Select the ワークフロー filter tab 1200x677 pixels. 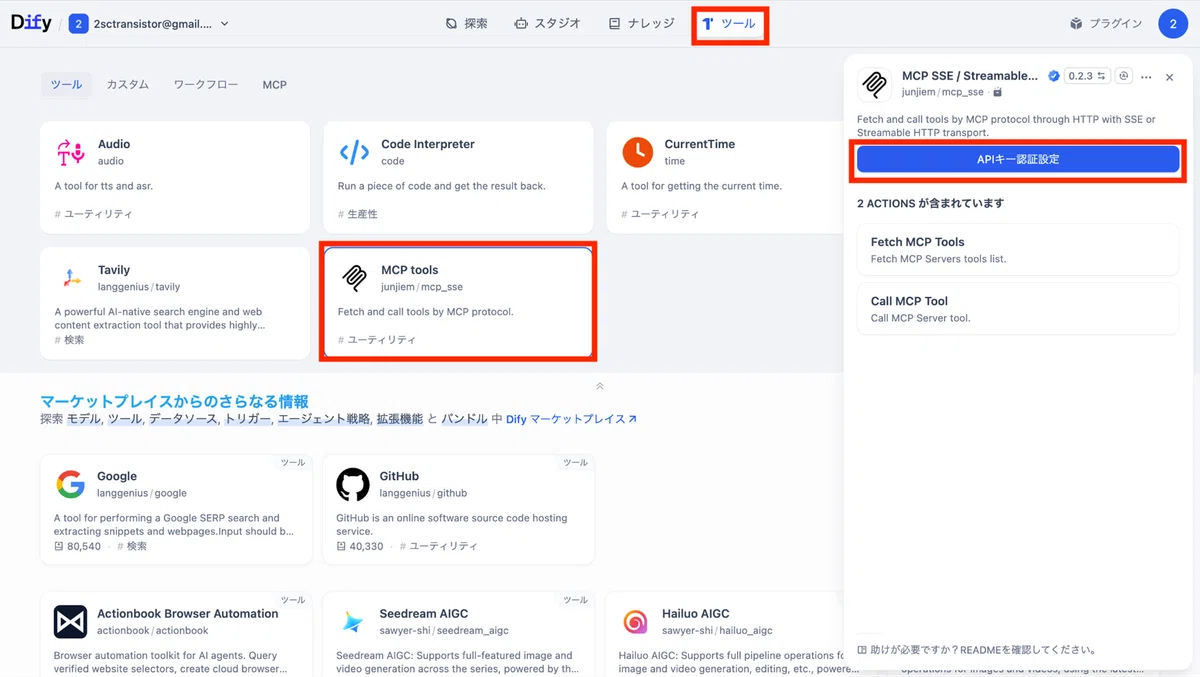206,85
